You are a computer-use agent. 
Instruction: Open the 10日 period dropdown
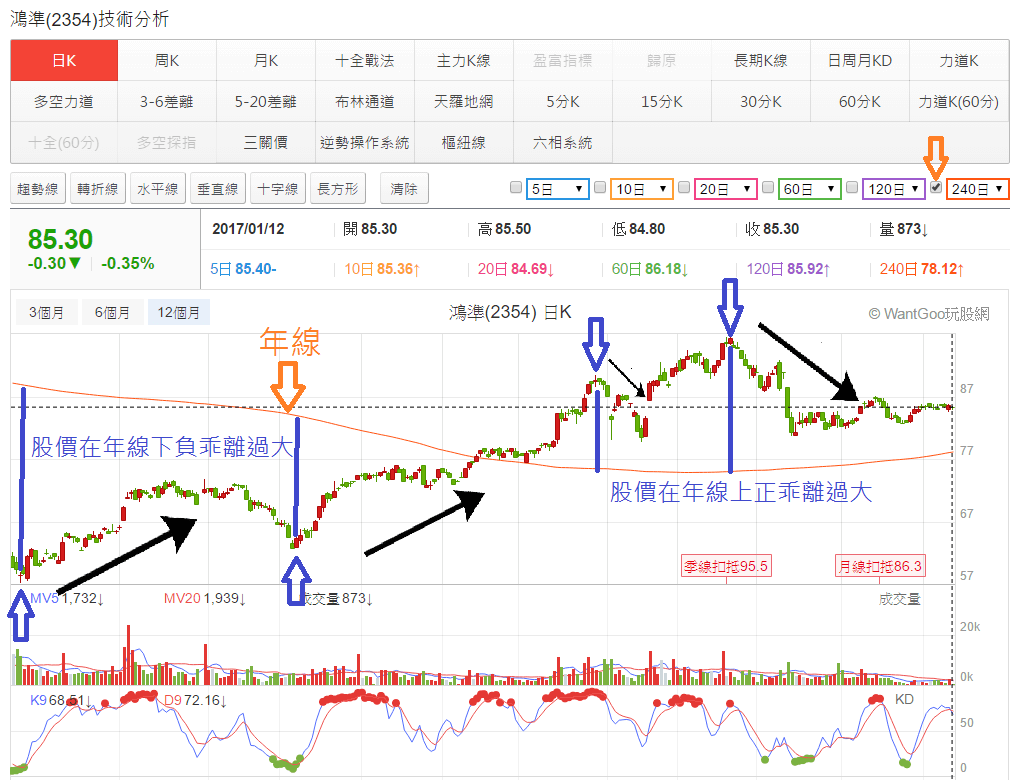[641, 188]
